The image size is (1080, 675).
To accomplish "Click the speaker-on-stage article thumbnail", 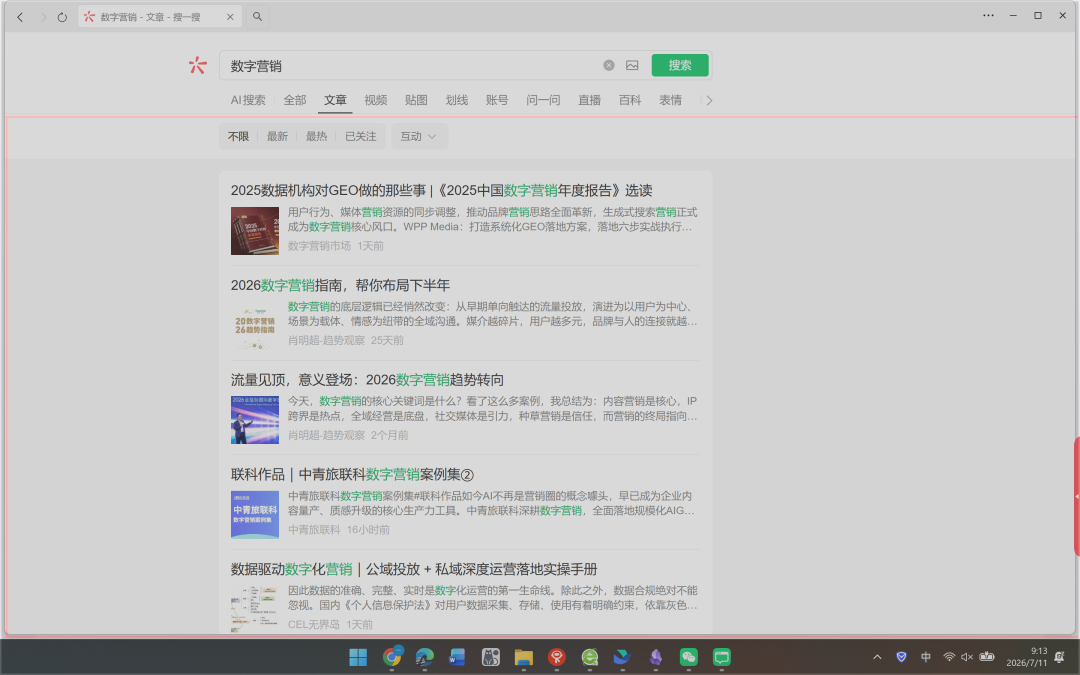I will pos(255,420).
